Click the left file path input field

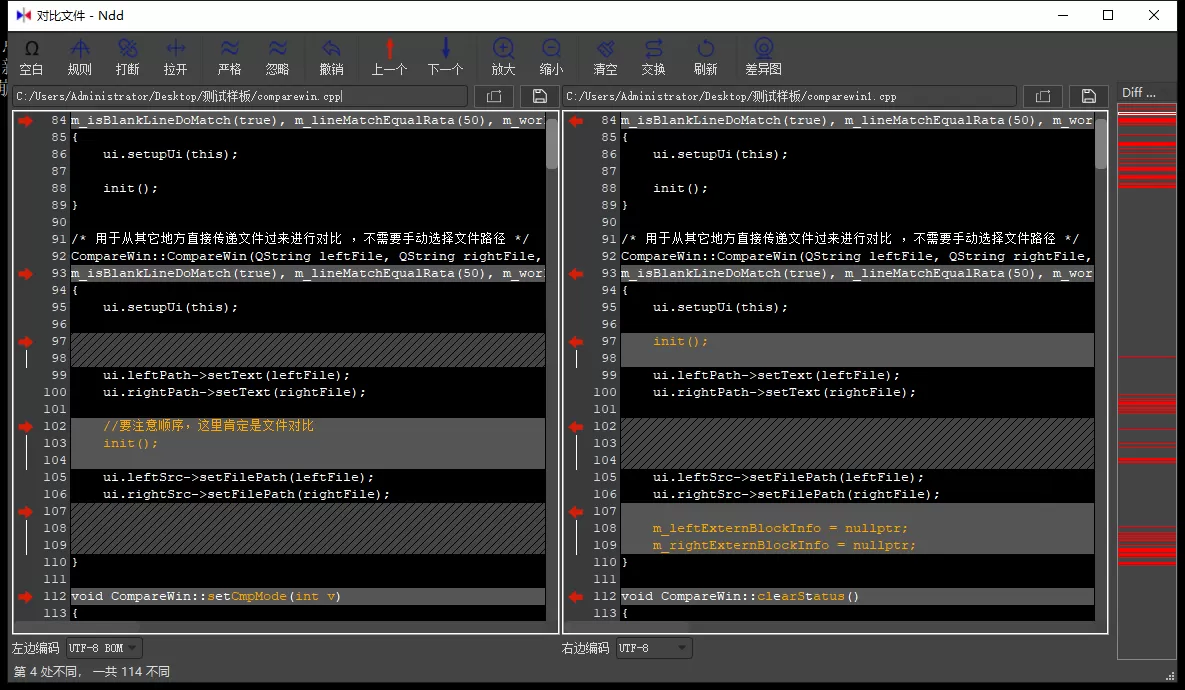pyautogui.click(x=240, y=95)
